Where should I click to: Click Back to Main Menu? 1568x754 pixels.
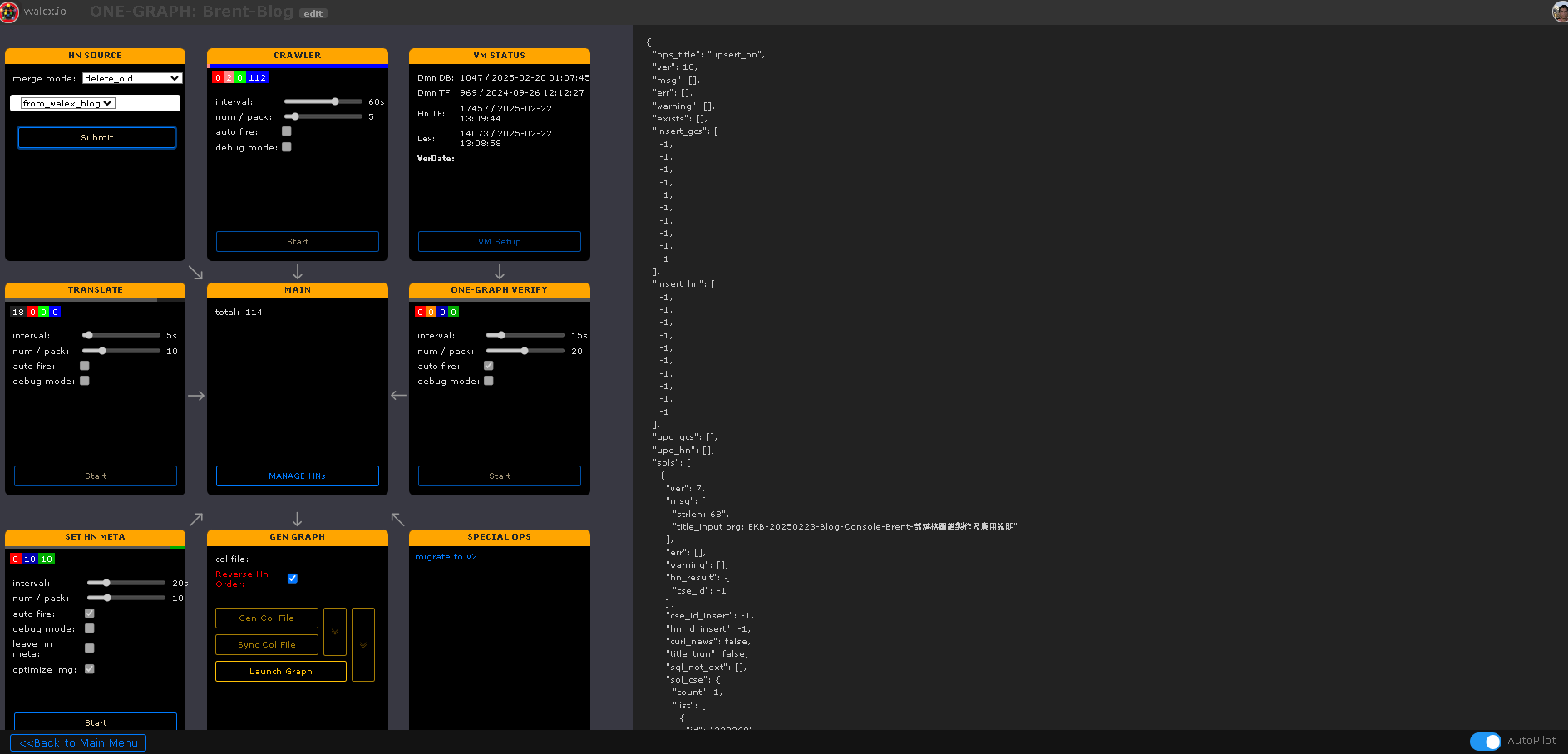tap(78, 742)
